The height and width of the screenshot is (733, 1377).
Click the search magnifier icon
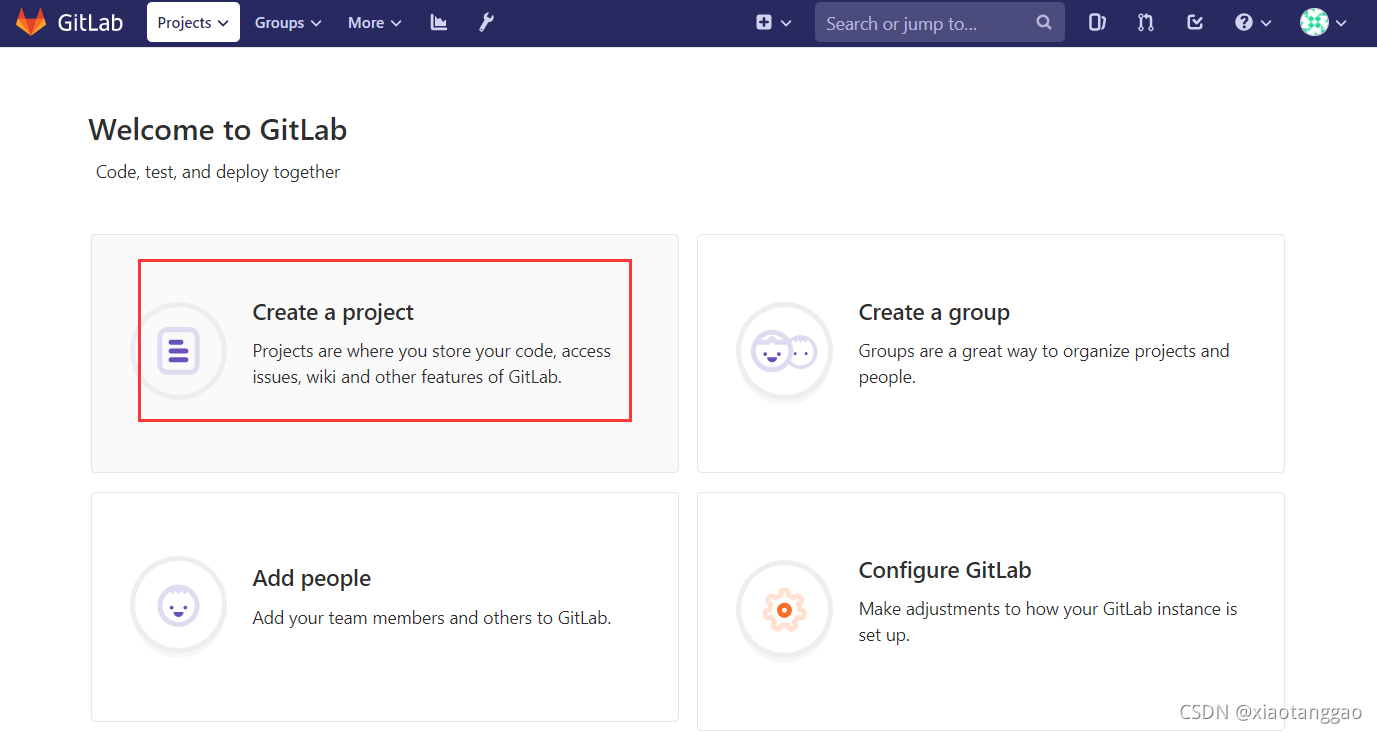(x=1044, y=22)
